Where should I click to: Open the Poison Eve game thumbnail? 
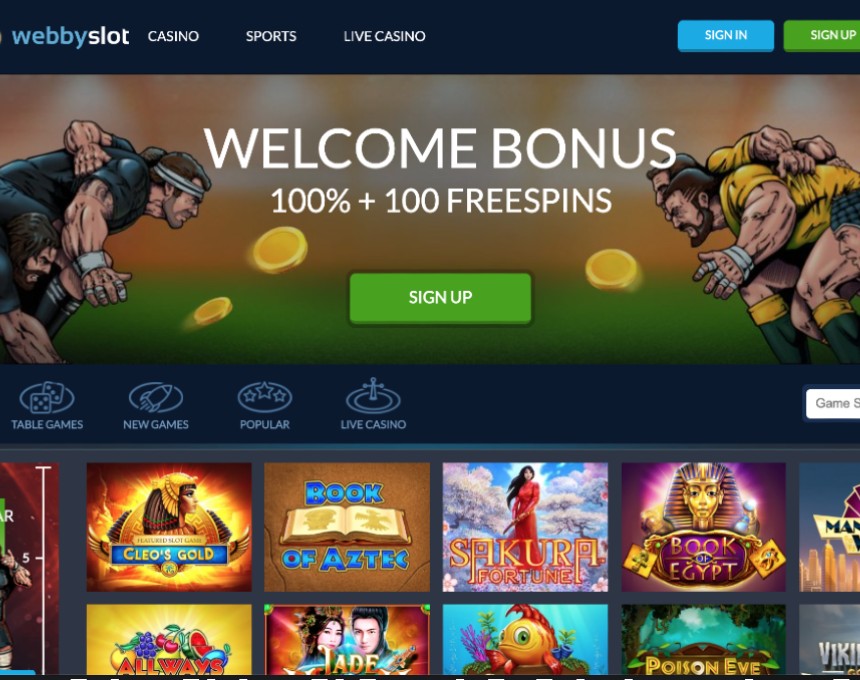click(x=703, y=639)
